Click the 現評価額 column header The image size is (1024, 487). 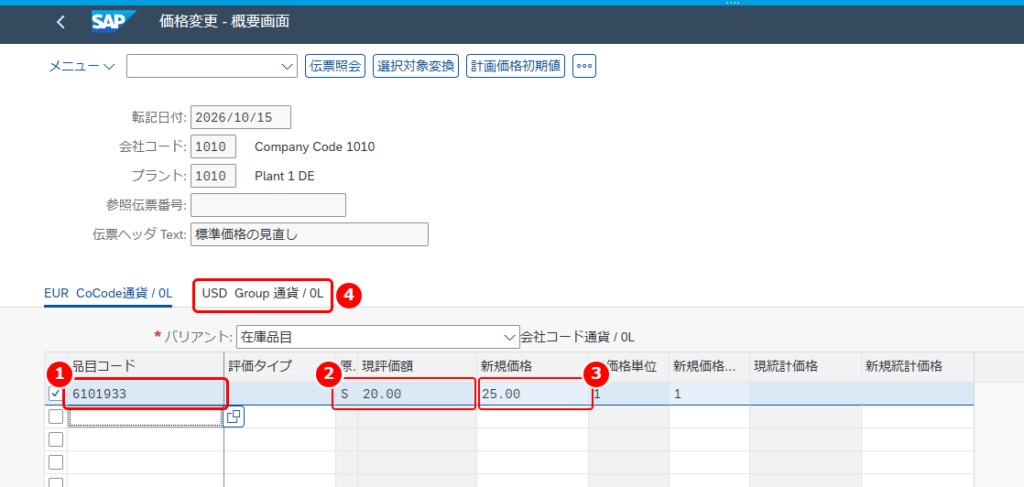417,366
